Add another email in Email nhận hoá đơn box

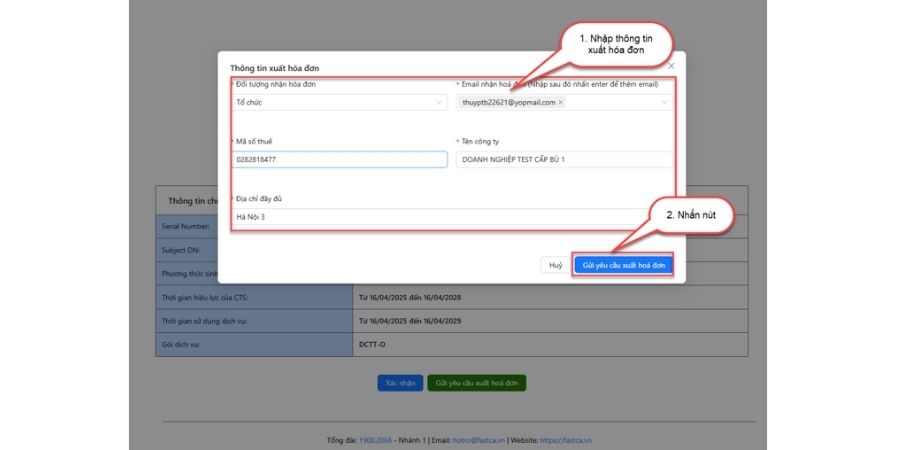pos(613,102)
